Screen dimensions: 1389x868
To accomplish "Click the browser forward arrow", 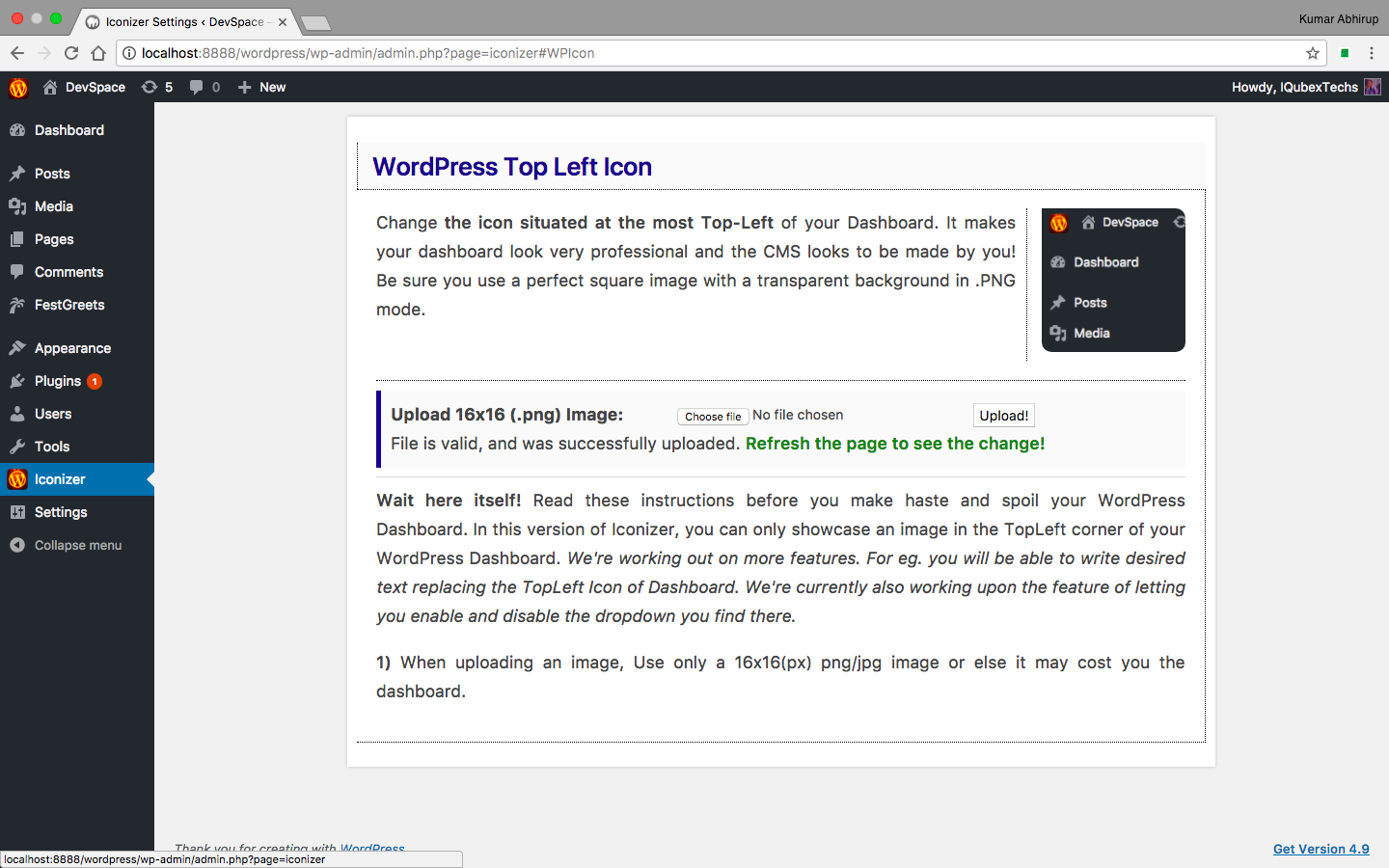I will (44, 53).
